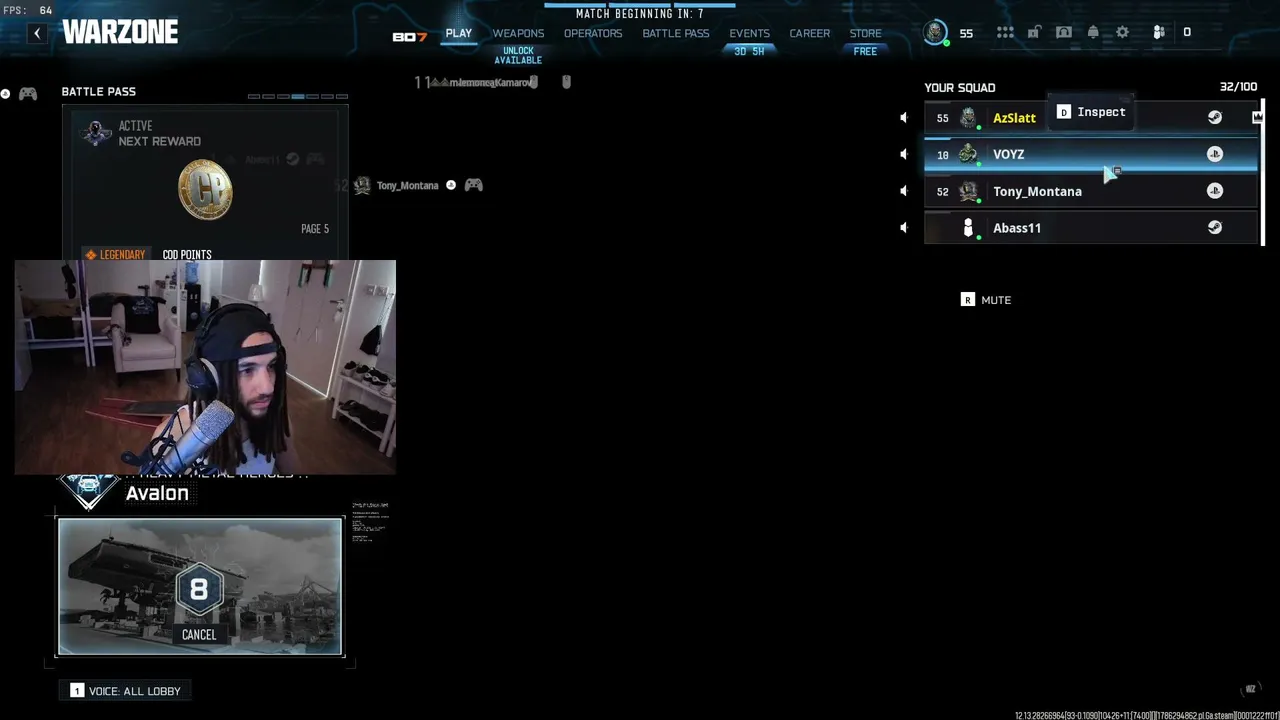
Task: Click the Steam platform icon on Abass11's row
Action: 1215,228
